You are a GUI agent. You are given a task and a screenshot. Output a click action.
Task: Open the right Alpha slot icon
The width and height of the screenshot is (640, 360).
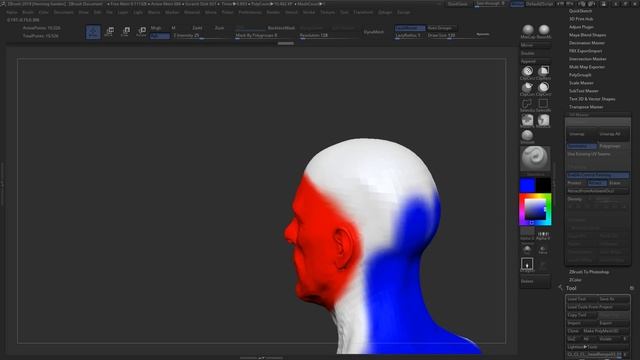(543, 233)
